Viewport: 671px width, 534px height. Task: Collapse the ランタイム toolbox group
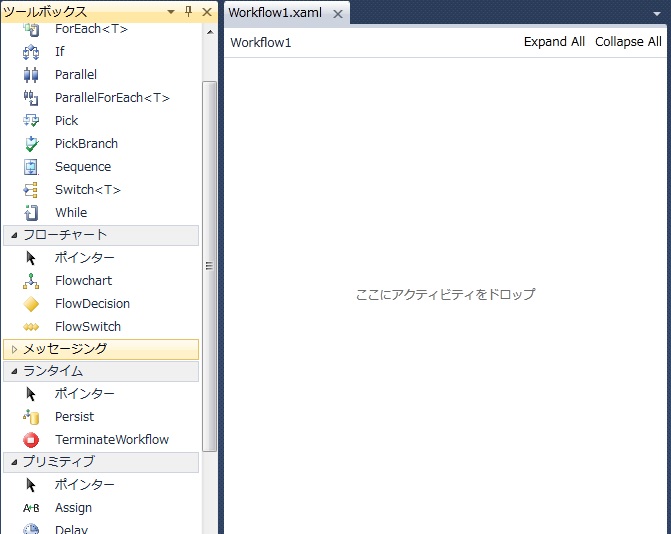(14, 371)
